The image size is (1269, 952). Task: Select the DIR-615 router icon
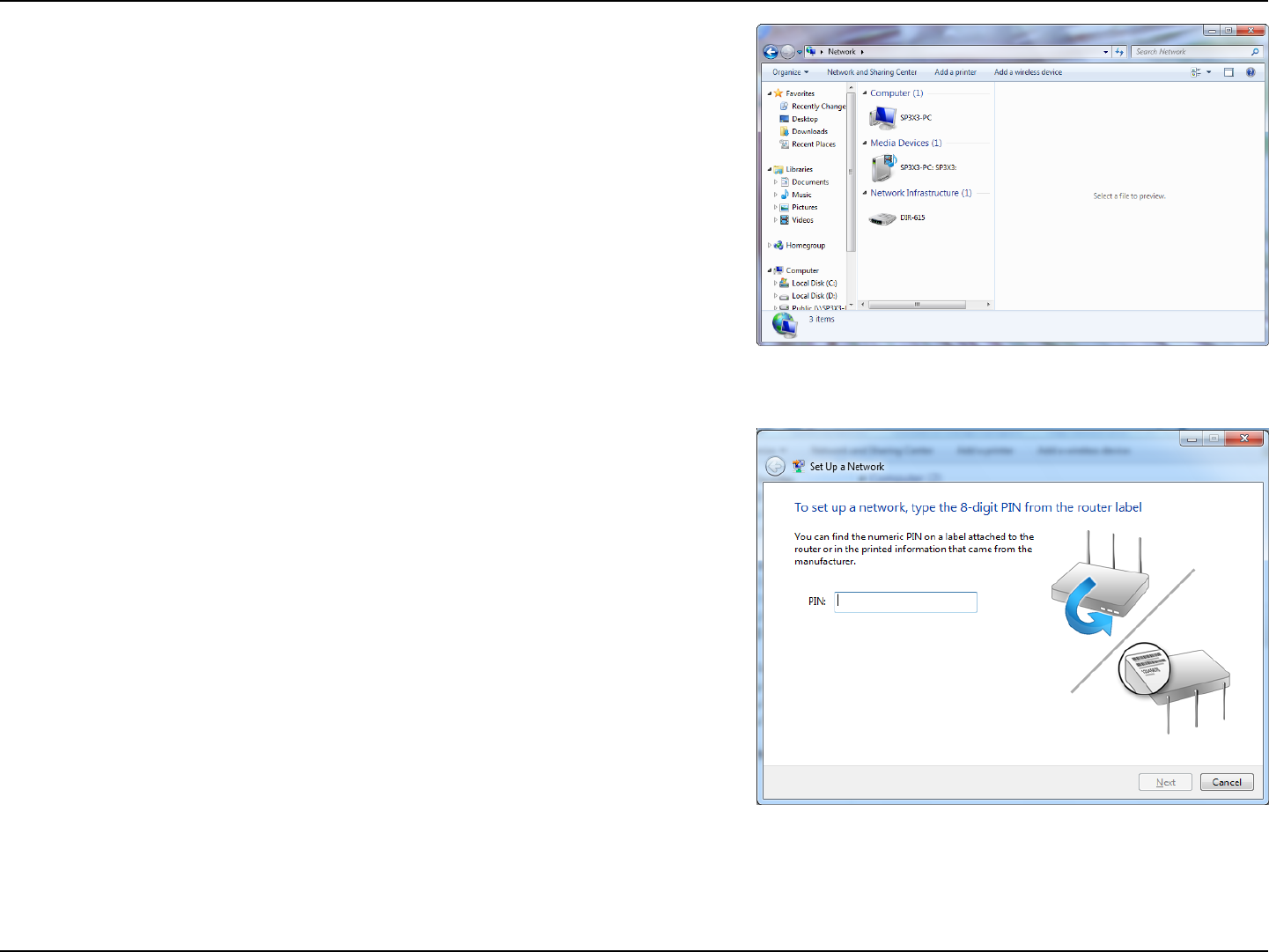tap(882, 218)
